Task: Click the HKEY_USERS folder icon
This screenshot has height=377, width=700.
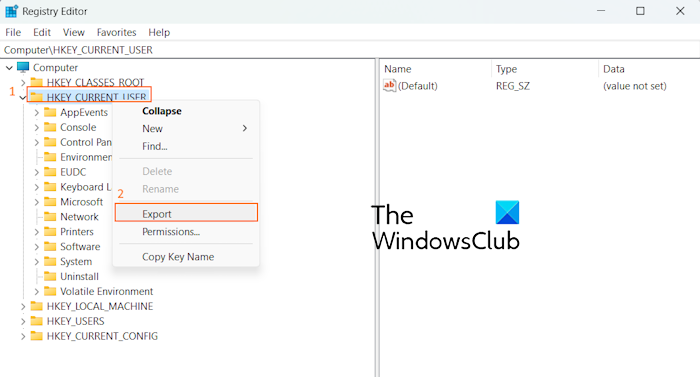Action: tap(37, 321)
